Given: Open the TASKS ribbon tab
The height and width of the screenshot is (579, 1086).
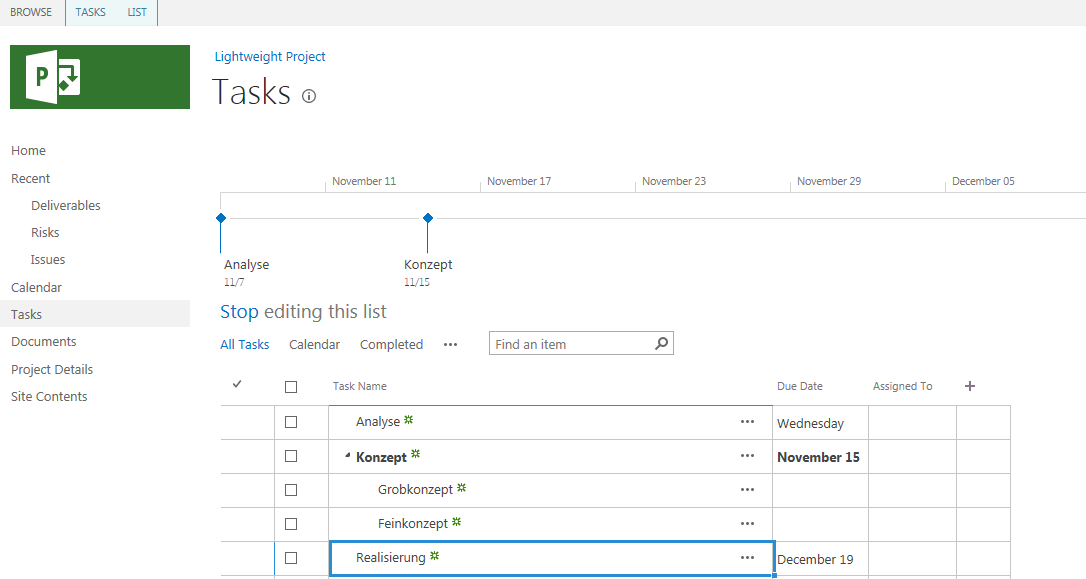Looking at the screenshot, I should [x=91, y=12].
